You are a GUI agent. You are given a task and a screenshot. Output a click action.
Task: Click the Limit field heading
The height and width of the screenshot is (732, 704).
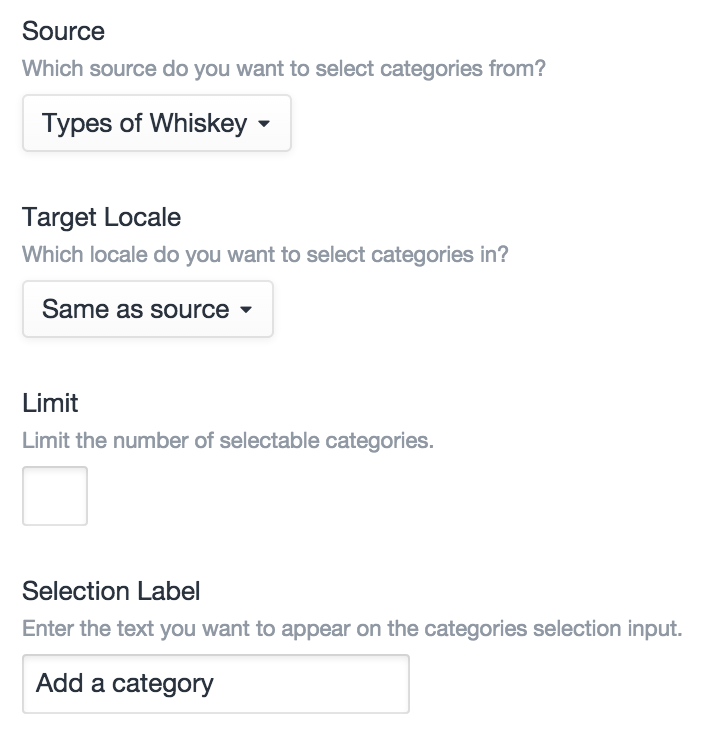[x=50, y=403]
